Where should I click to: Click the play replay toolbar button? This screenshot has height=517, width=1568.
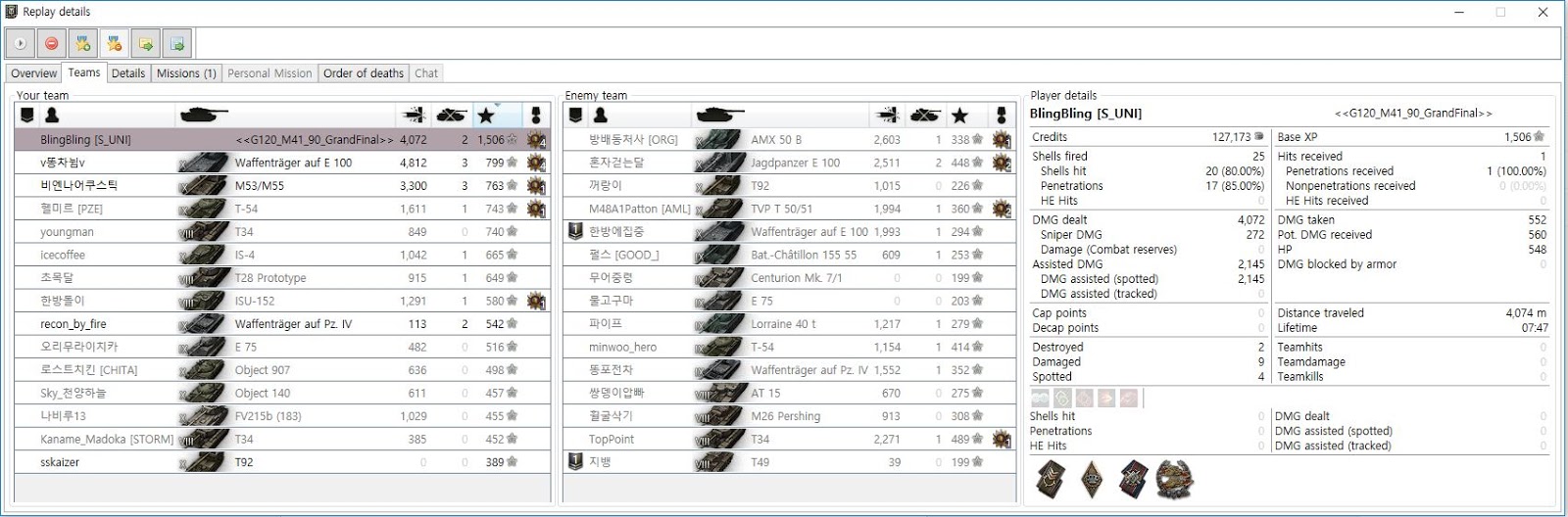pyautogui.click(x=21, y=44)
